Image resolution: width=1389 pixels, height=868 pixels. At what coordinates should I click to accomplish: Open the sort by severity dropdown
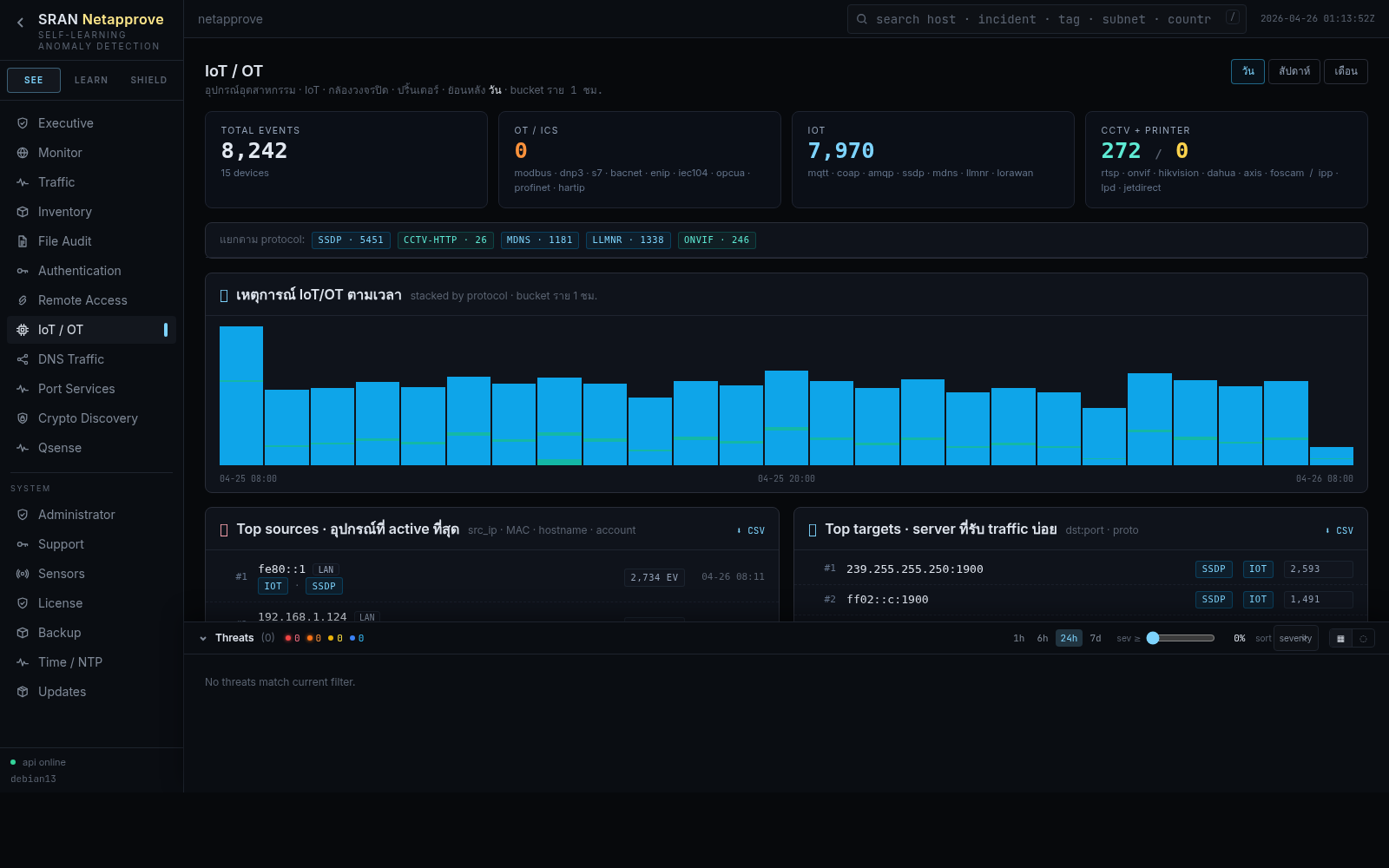pyautogui.click(x=1295, y=638)
